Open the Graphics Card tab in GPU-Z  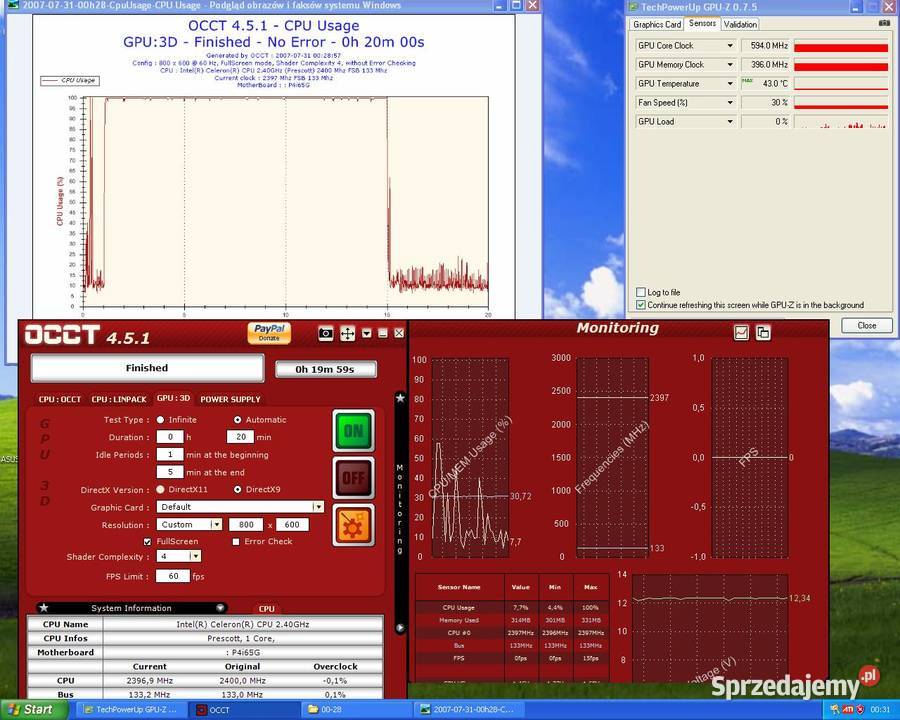point(657,24)
